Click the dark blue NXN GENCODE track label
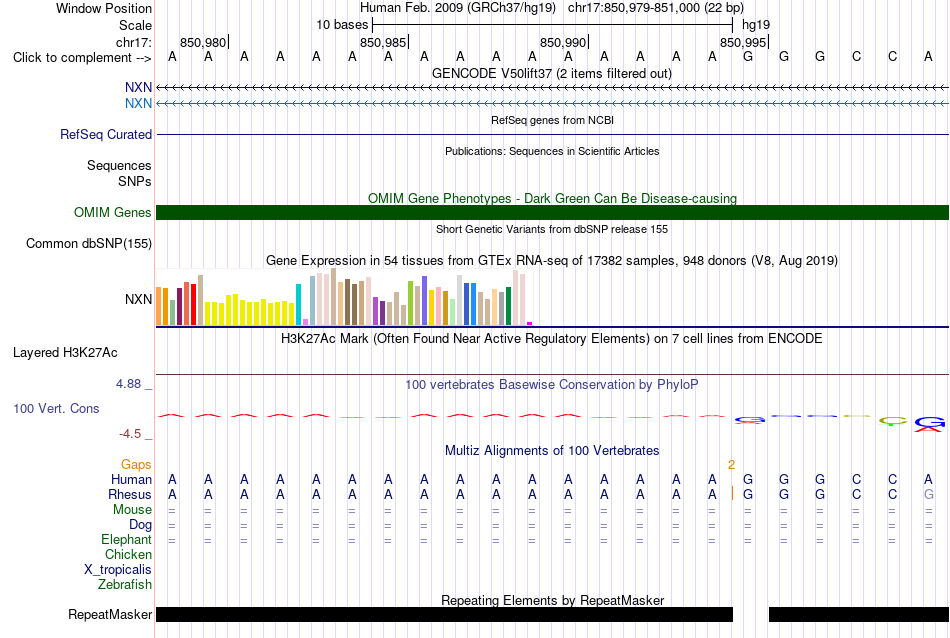 [x=138, y=87]
